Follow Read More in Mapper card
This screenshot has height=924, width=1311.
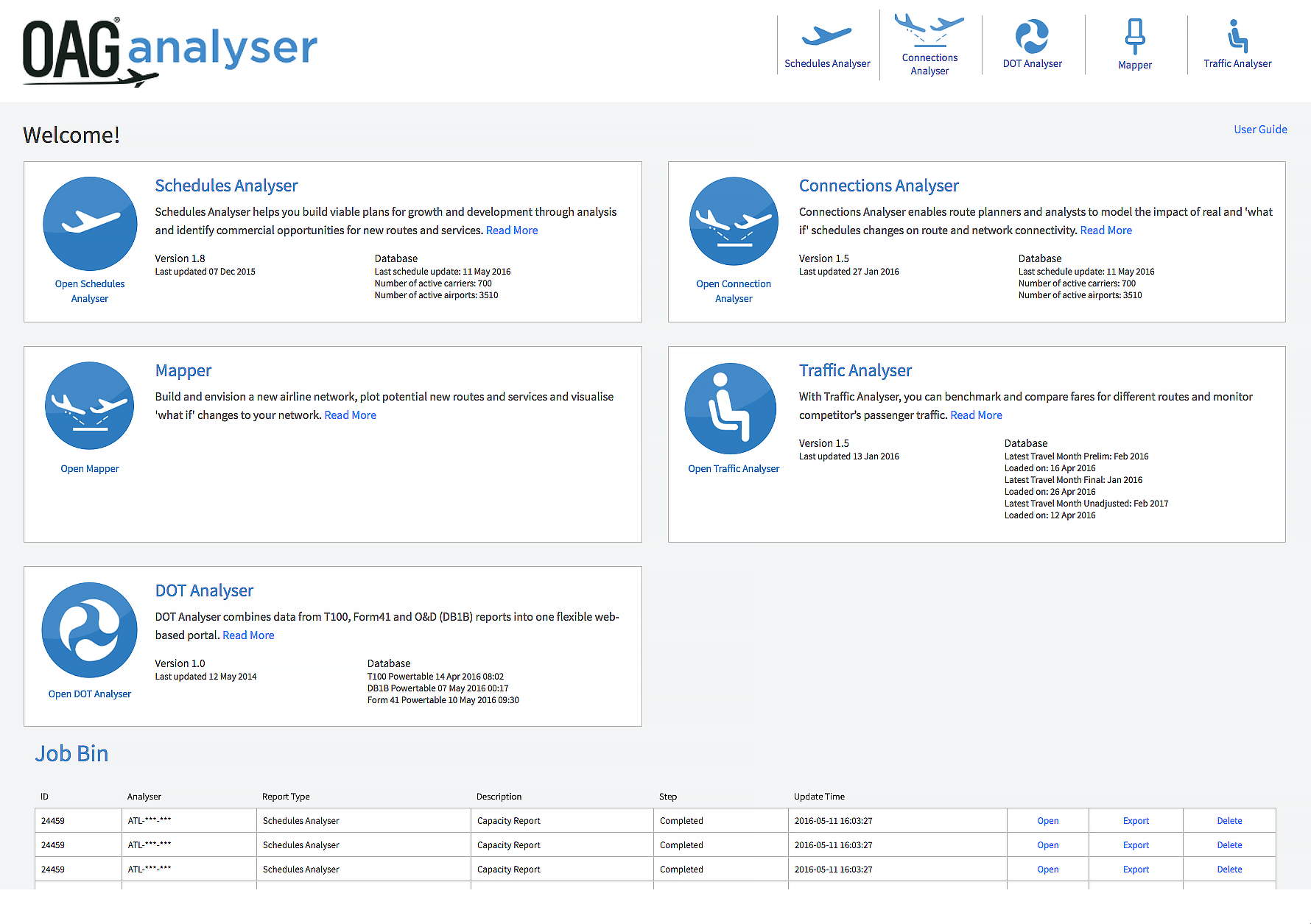point(350,415)
